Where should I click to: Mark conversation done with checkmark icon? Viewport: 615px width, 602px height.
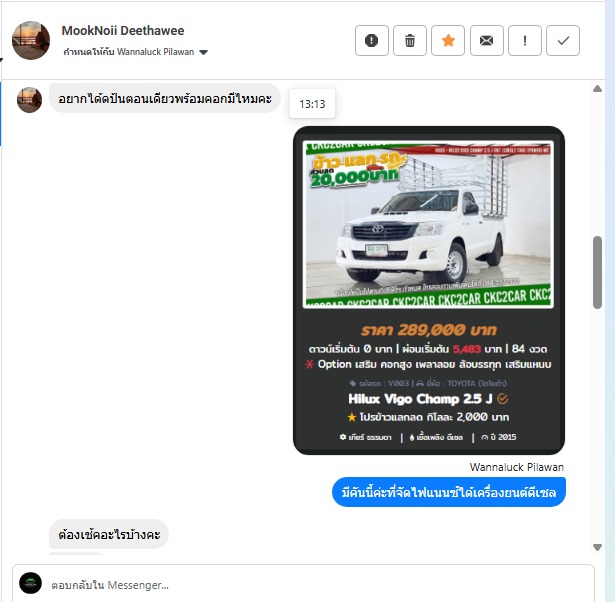(563, 40)
